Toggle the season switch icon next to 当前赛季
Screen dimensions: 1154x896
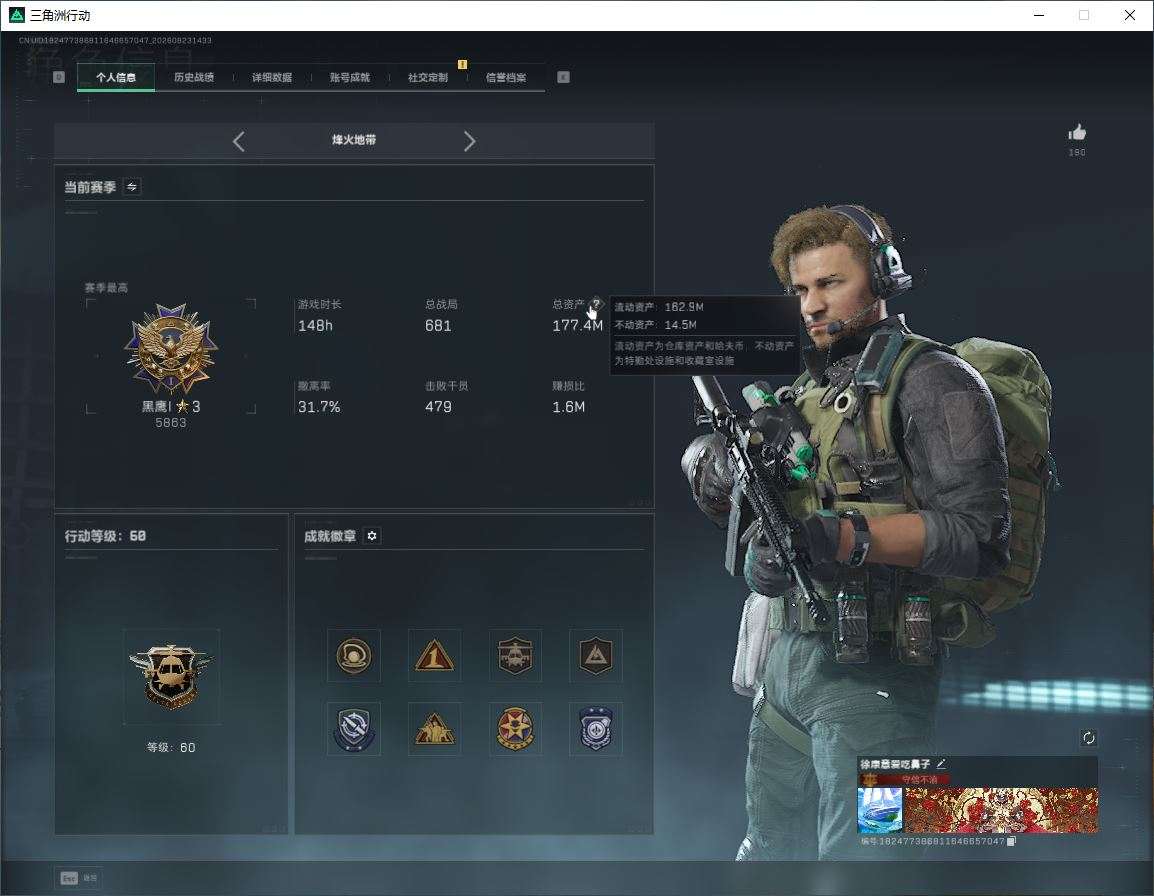point(132,187)
